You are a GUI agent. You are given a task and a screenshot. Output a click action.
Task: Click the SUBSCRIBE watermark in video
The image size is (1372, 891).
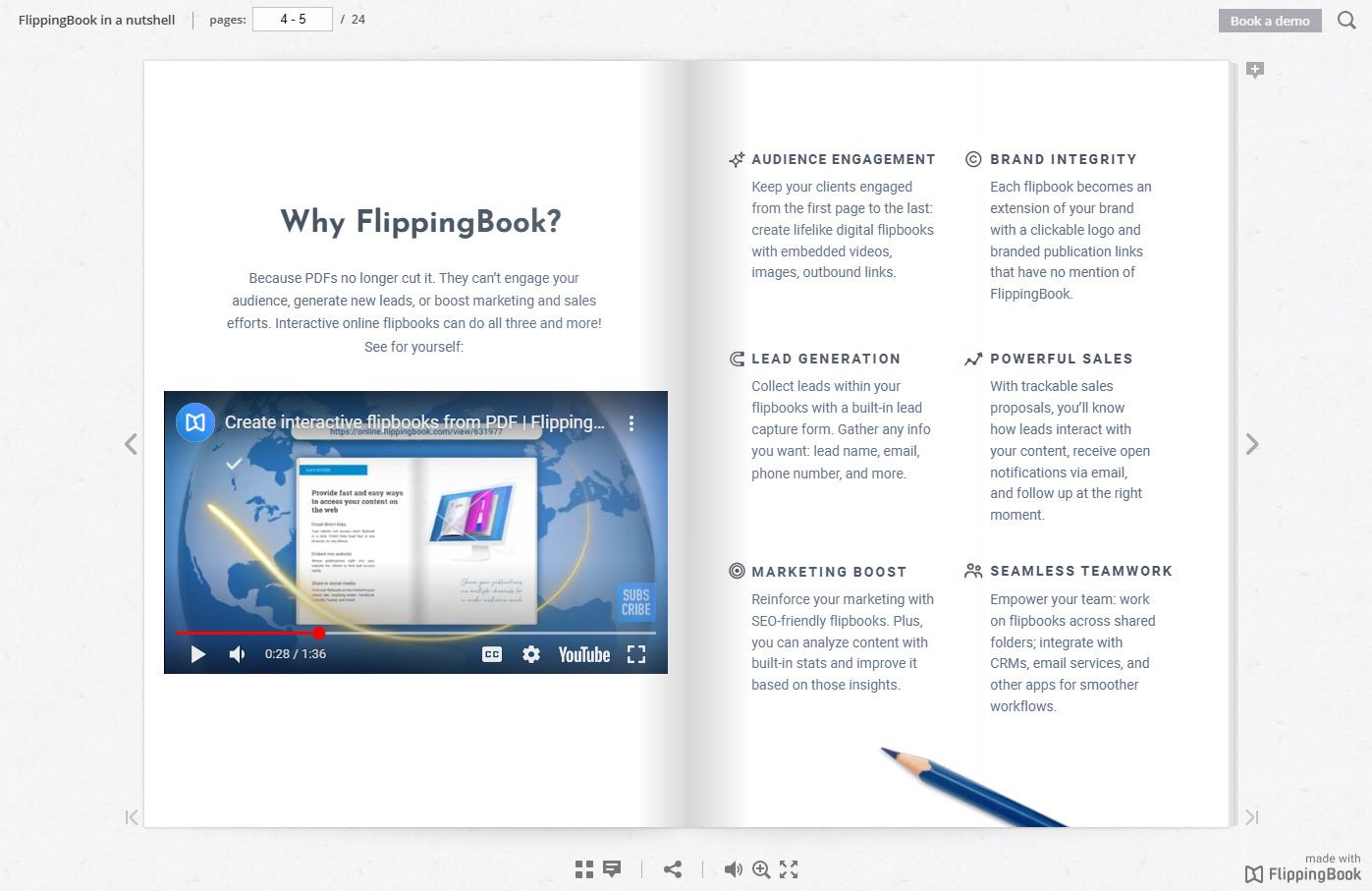[635, 602]
